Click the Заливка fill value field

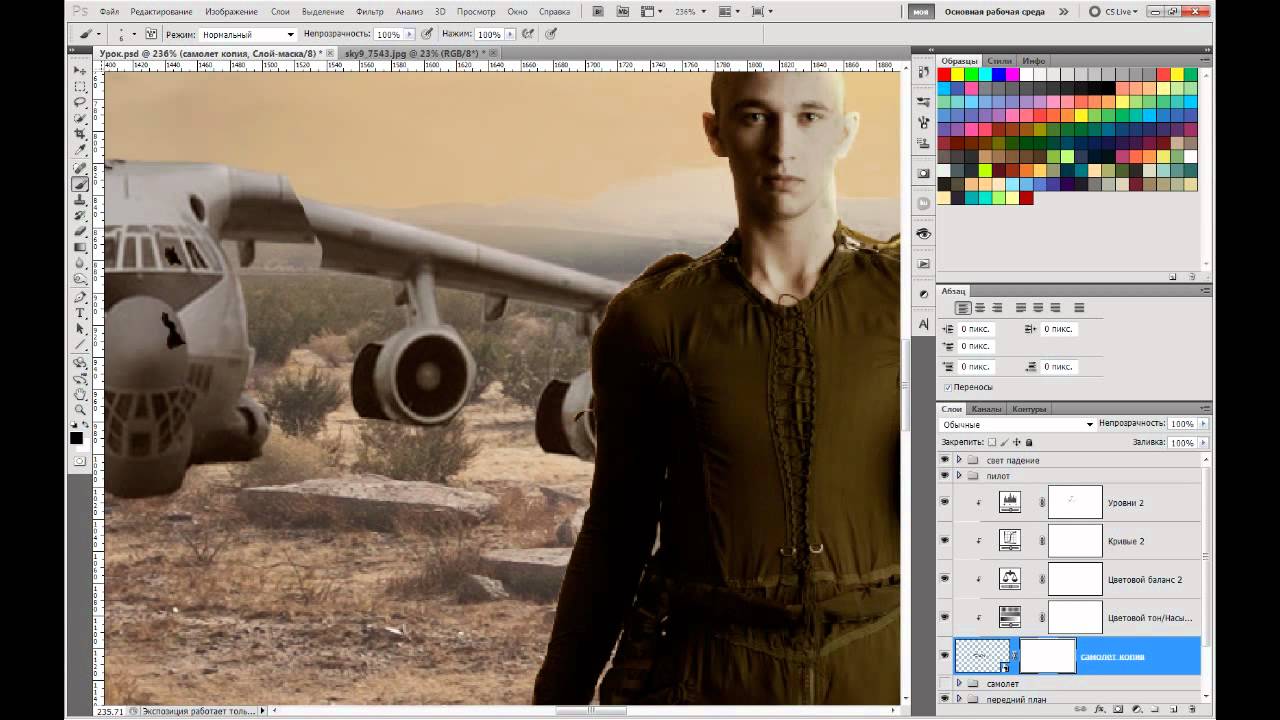[x=1181, y=442]
